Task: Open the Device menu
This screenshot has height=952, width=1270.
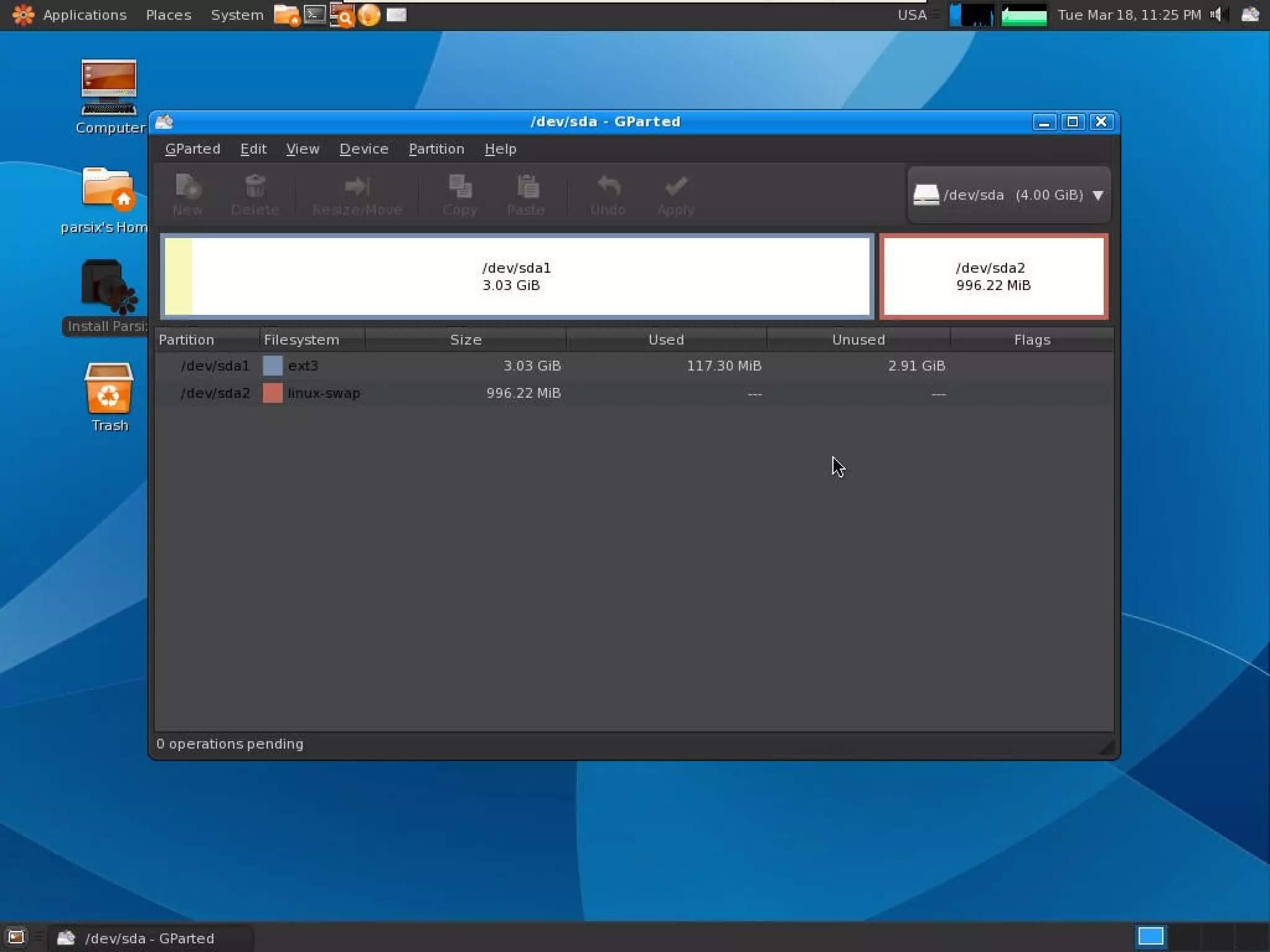Action: (x=363, y=149)
